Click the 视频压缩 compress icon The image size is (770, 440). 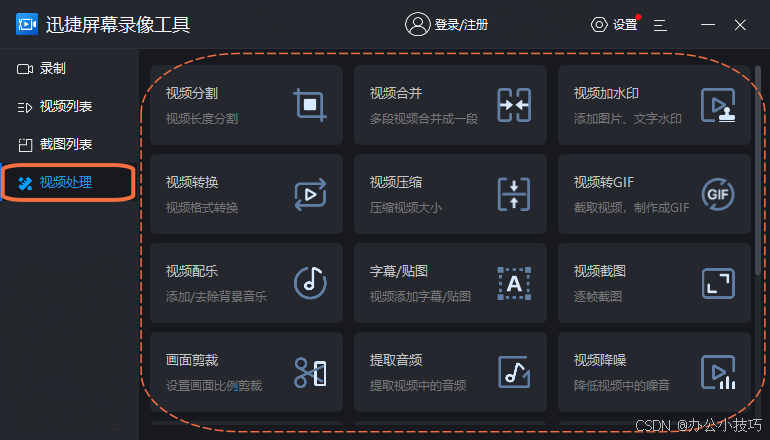click(514, 194)
